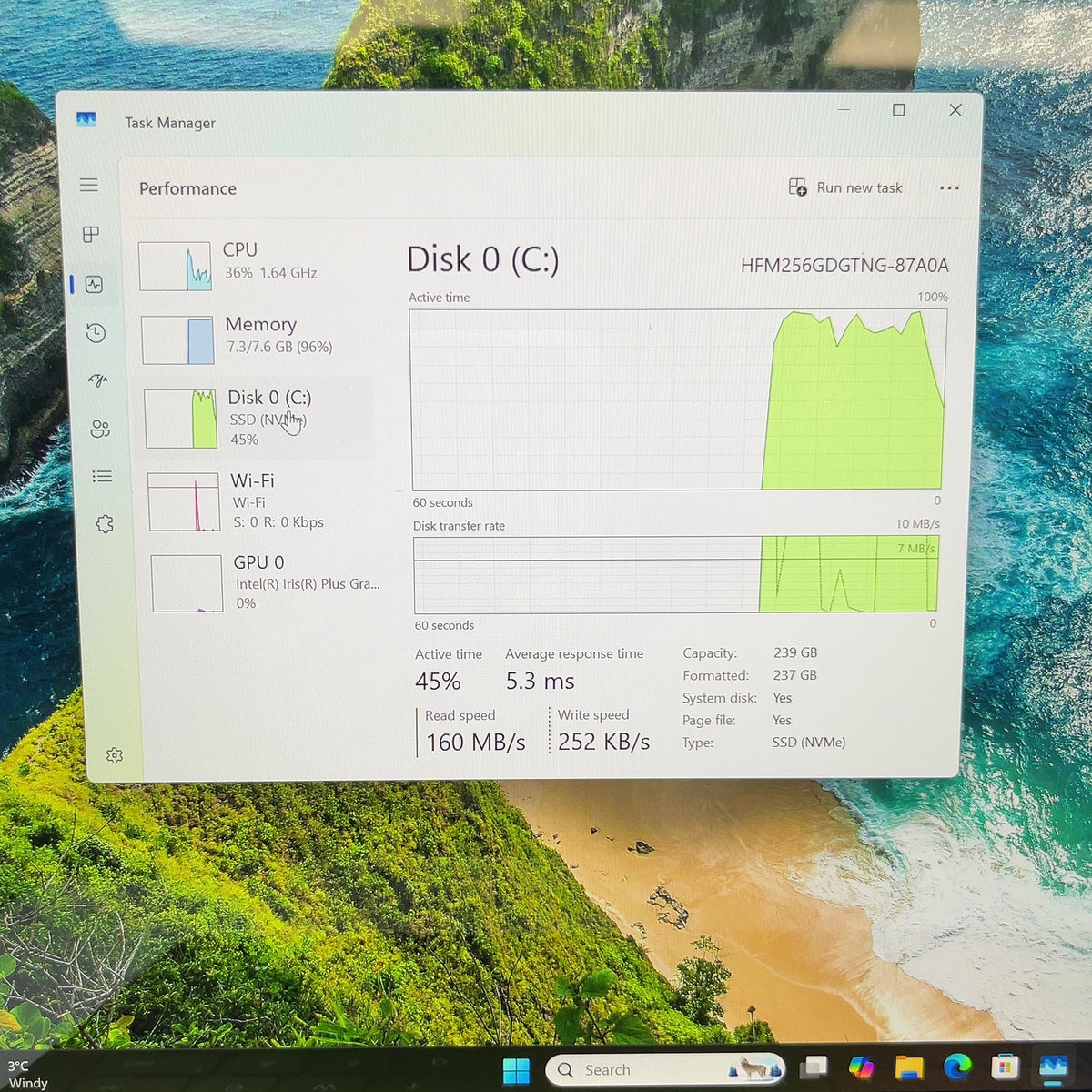The width and height of the screenshot is (1092, 1092).
Task: Click the Disk active time graph
Action: 679,399
